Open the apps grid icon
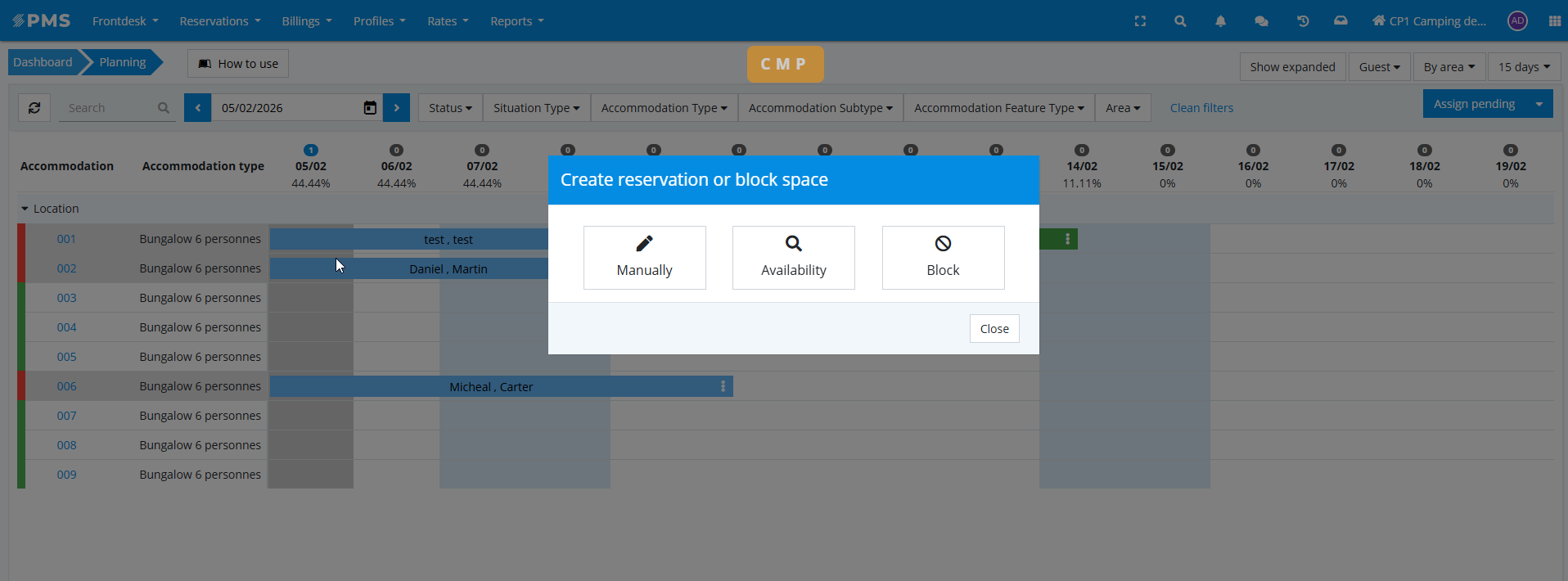1568x581 pixels. pos(1554,21)
